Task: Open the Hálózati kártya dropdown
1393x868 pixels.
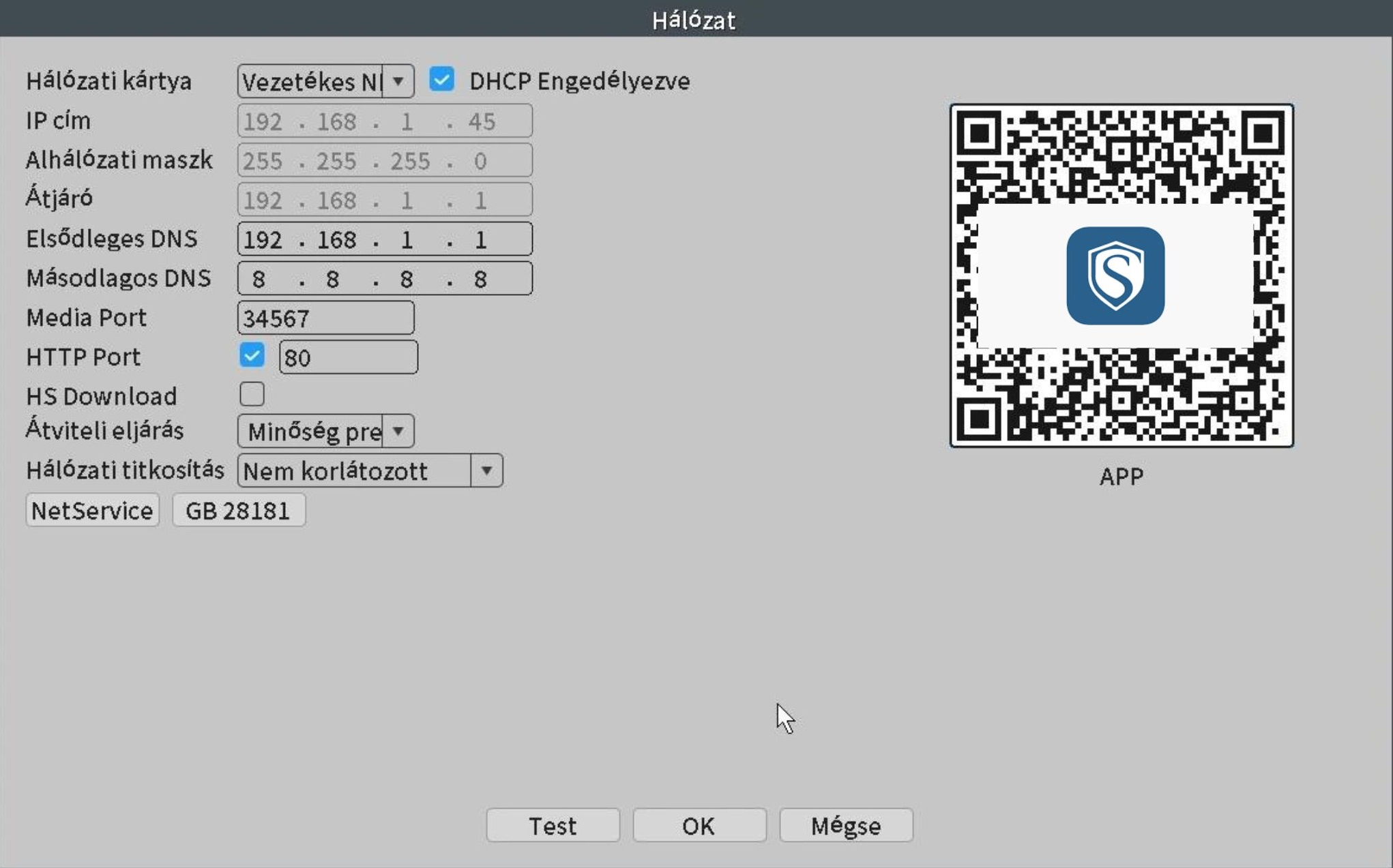Action: pyautogui.click(x=325, y=81)
